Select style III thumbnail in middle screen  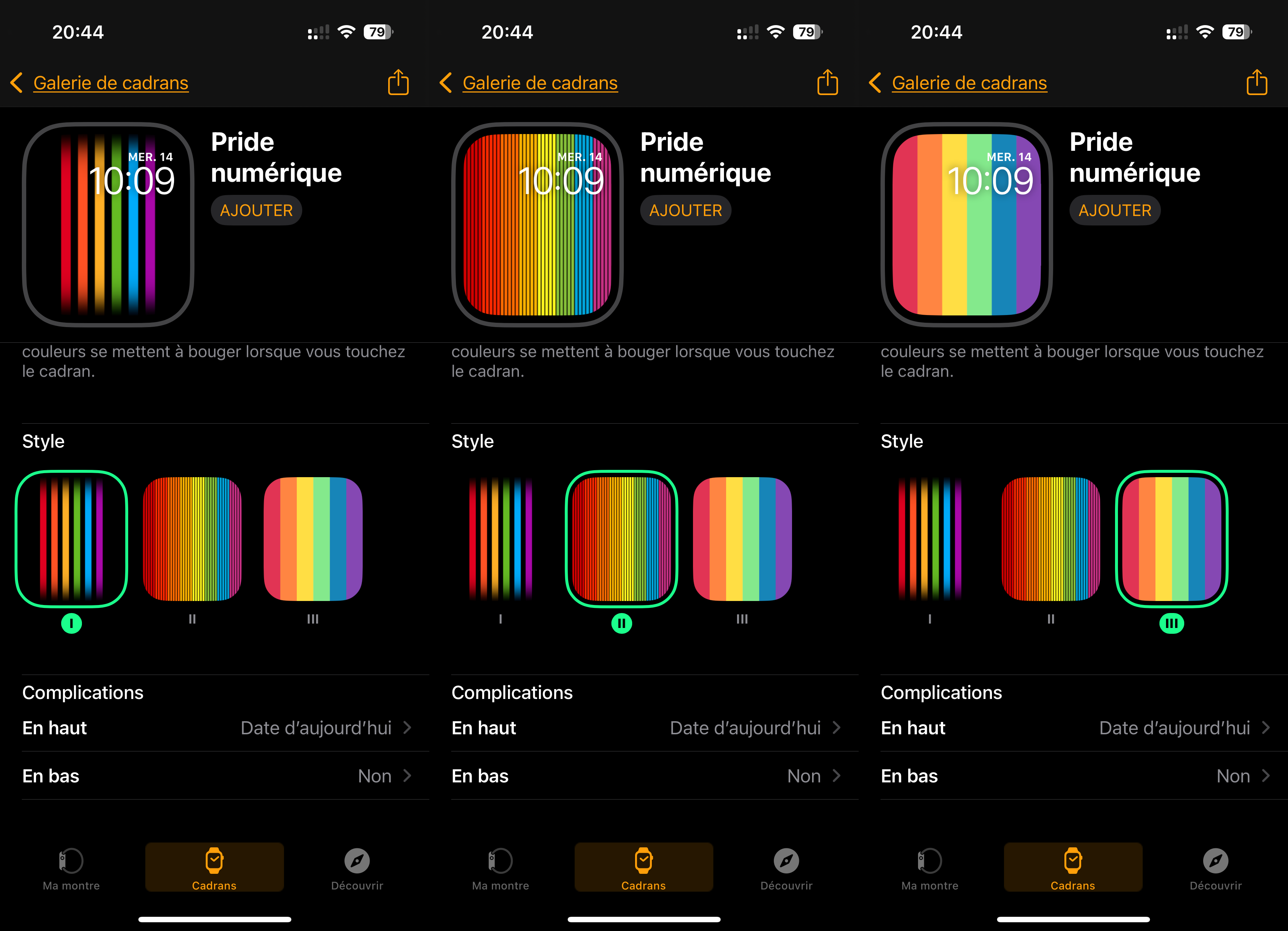pyautogui.click(x=742, y=538)
